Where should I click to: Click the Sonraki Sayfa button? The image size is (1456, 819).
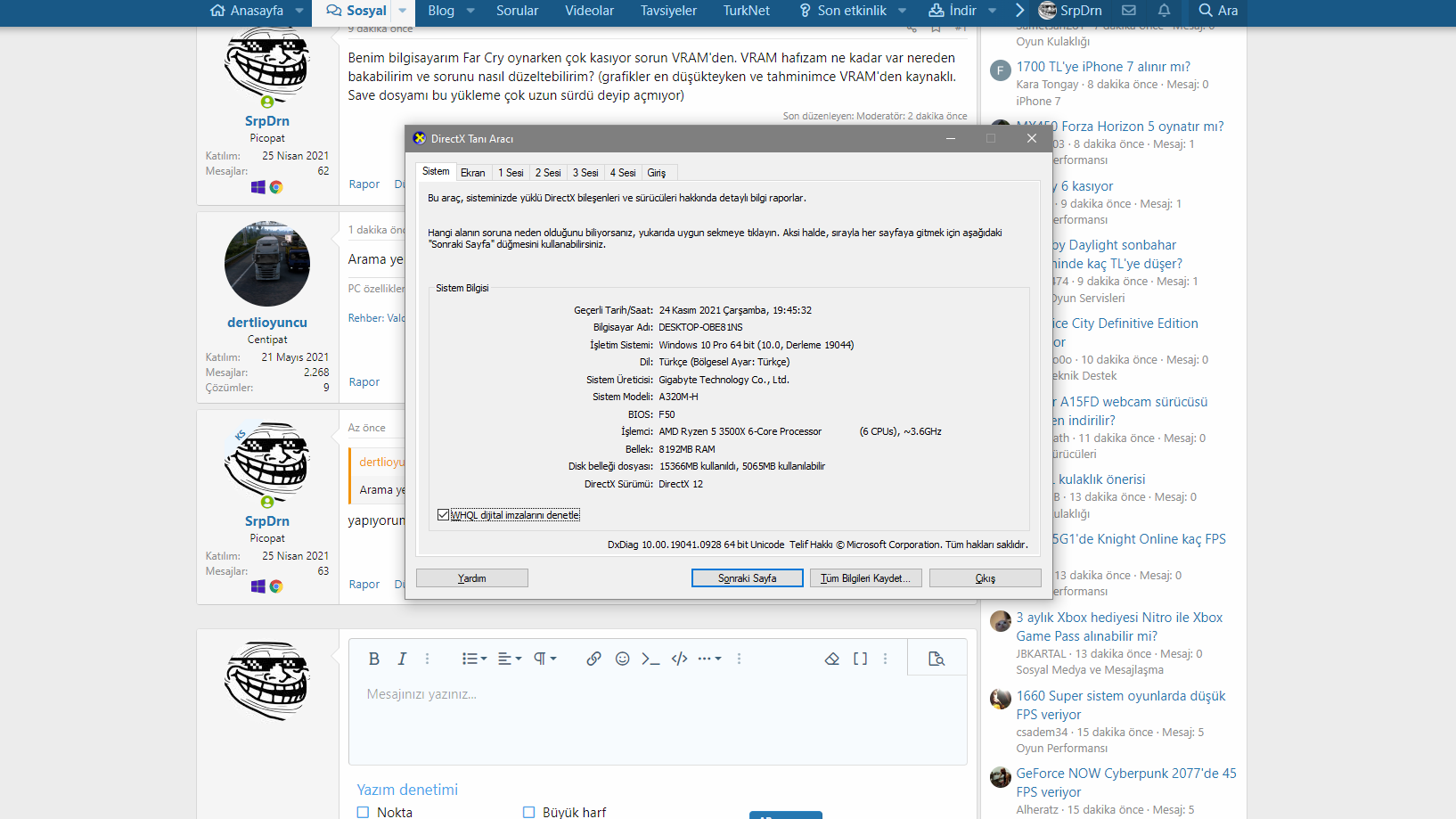point(748,578)
